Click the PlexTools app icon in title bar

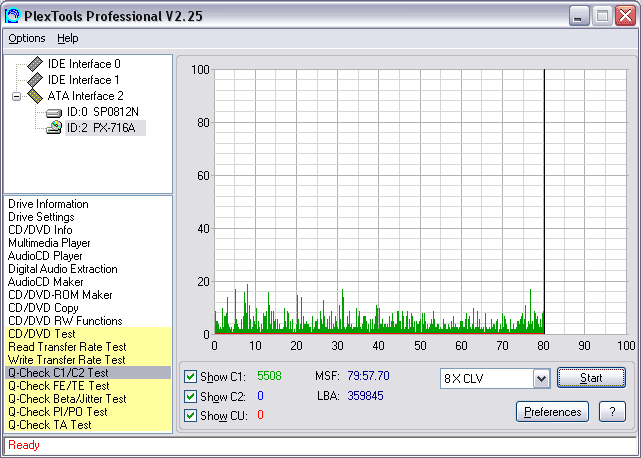point(12,16)
